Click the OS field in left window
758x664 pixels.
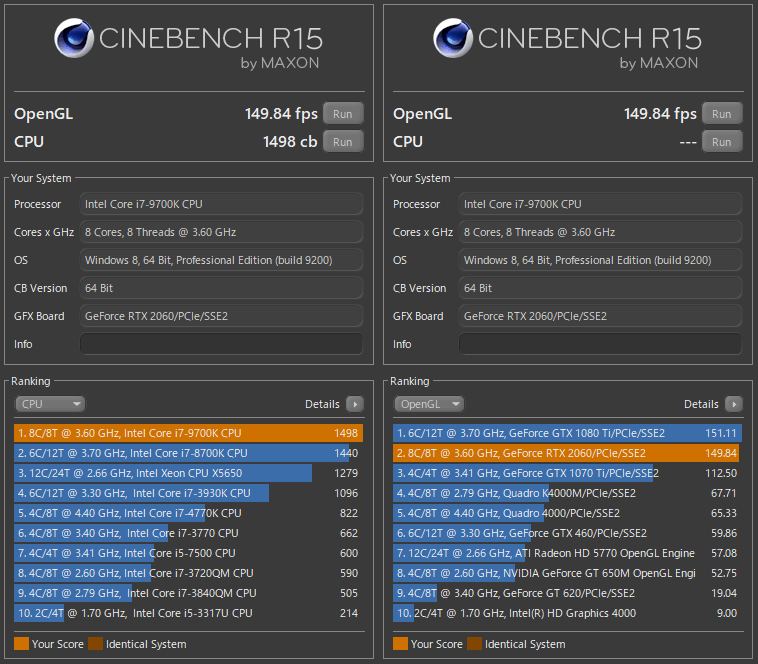221,260
